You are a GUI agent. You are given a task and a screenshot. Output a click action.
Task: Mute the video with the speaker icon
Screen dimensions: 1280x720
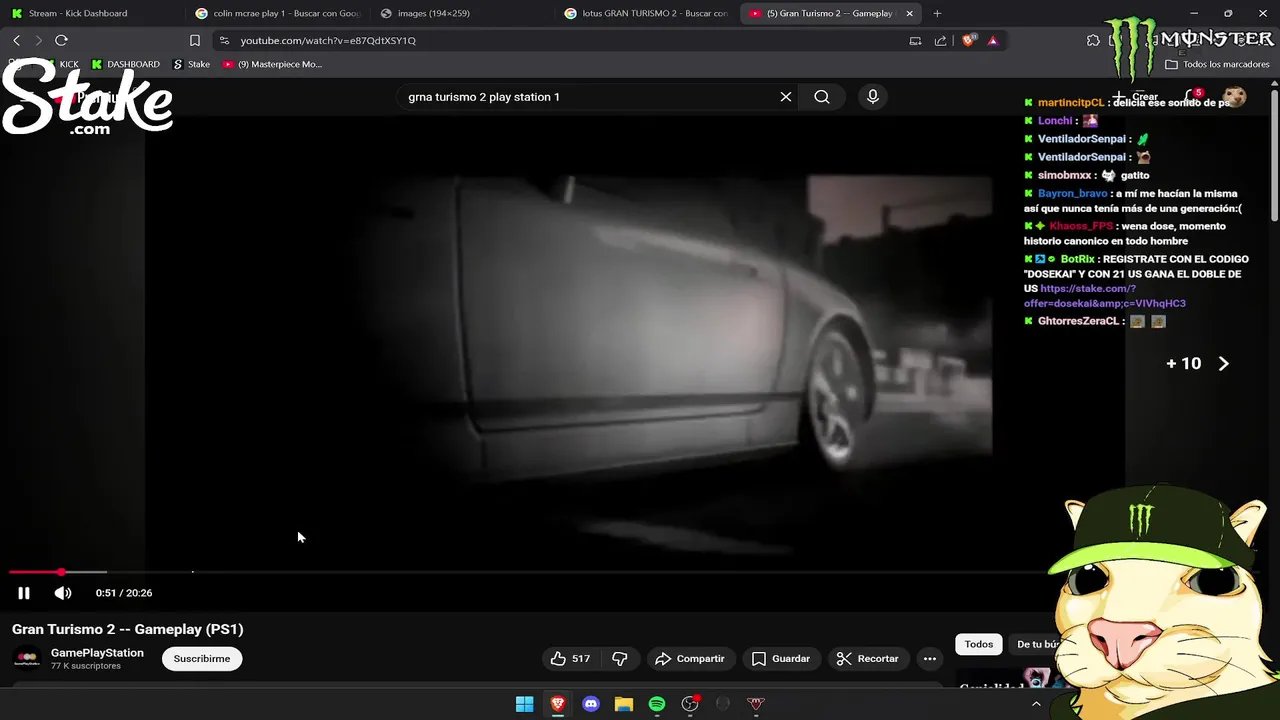(63, 593)
